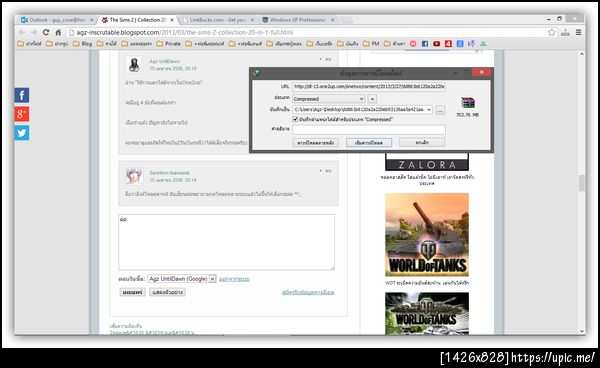Open the blue Google bookmark icon
The width and height of the screenshot is (600, 368).
coord(460,44)
